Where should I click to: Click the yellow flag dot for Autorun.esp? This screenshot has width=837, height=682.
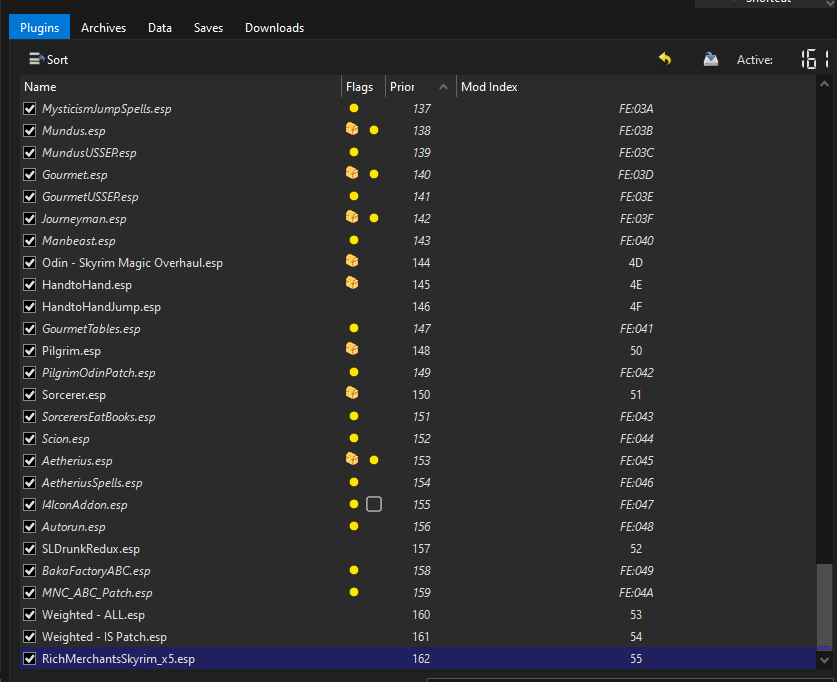coord(353,526)
